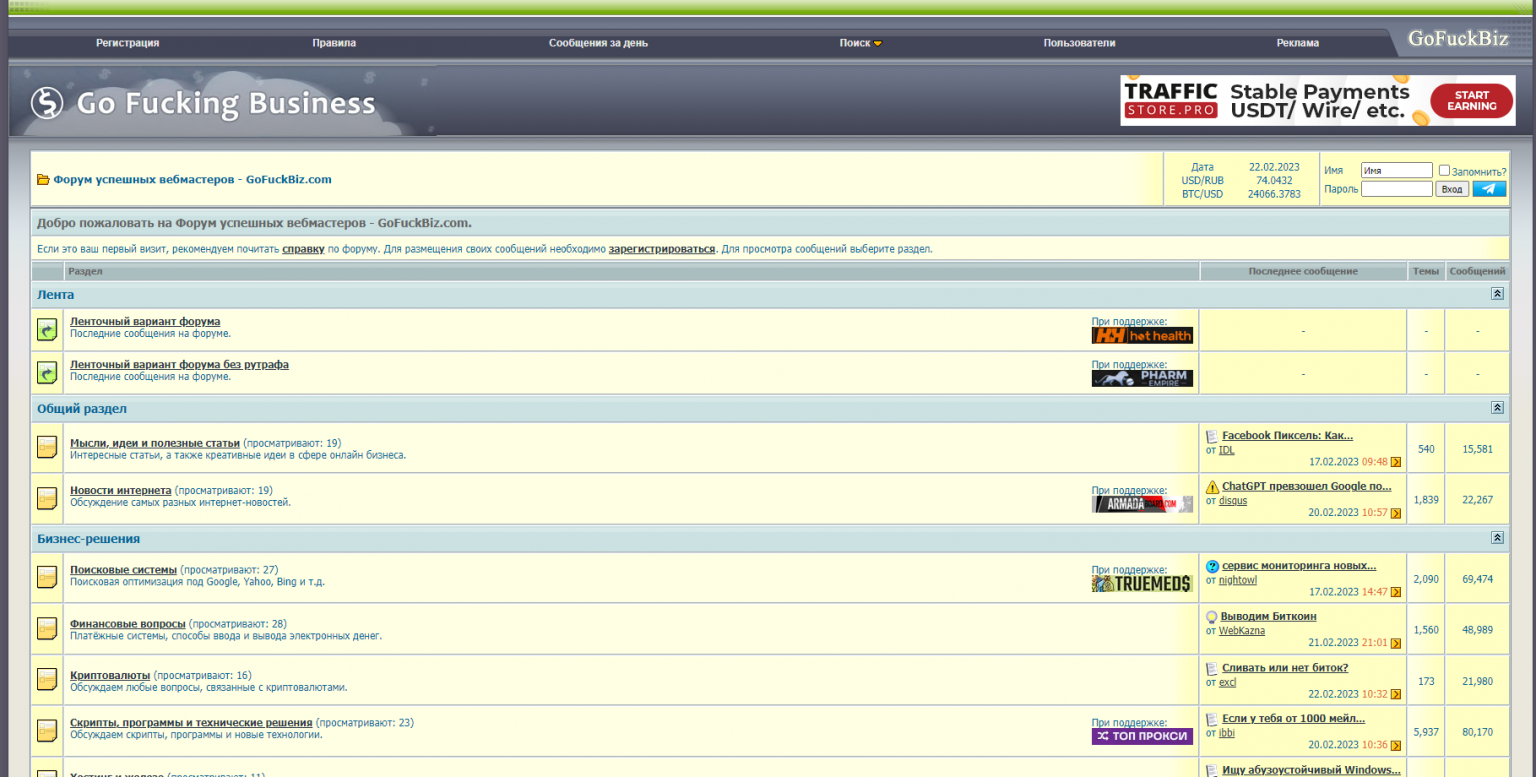Open the Пользователи menu item
Screen dimensions: 1536x777
tap(1079, 43)
